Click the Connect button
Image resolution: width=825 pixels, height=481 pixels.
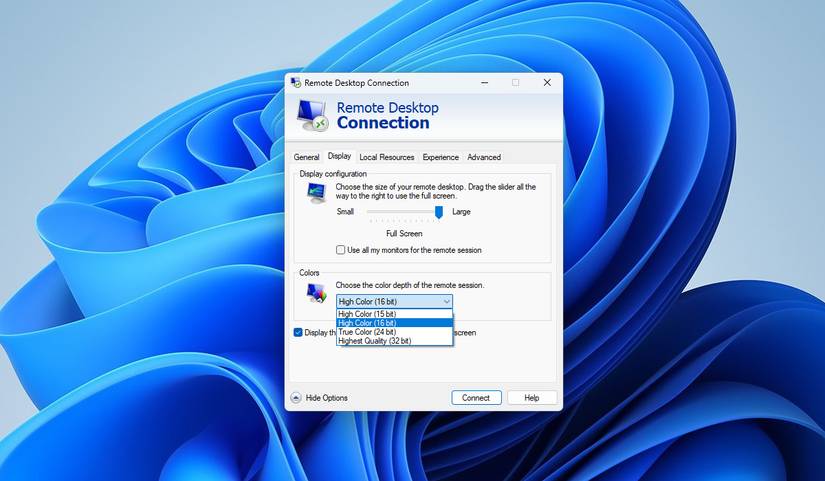click(476, 398)
